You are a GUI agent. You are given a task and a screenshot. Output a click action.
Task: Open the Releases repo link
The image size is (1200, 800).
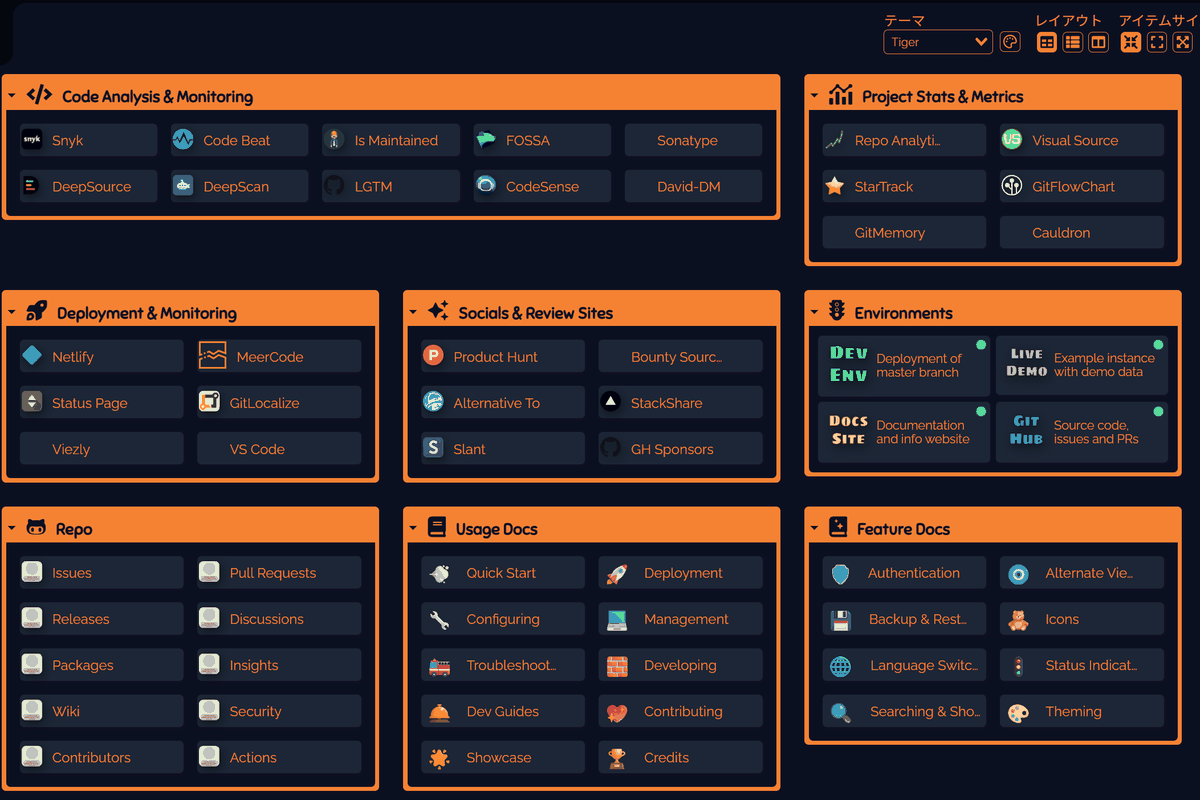(x=102, y=619)
